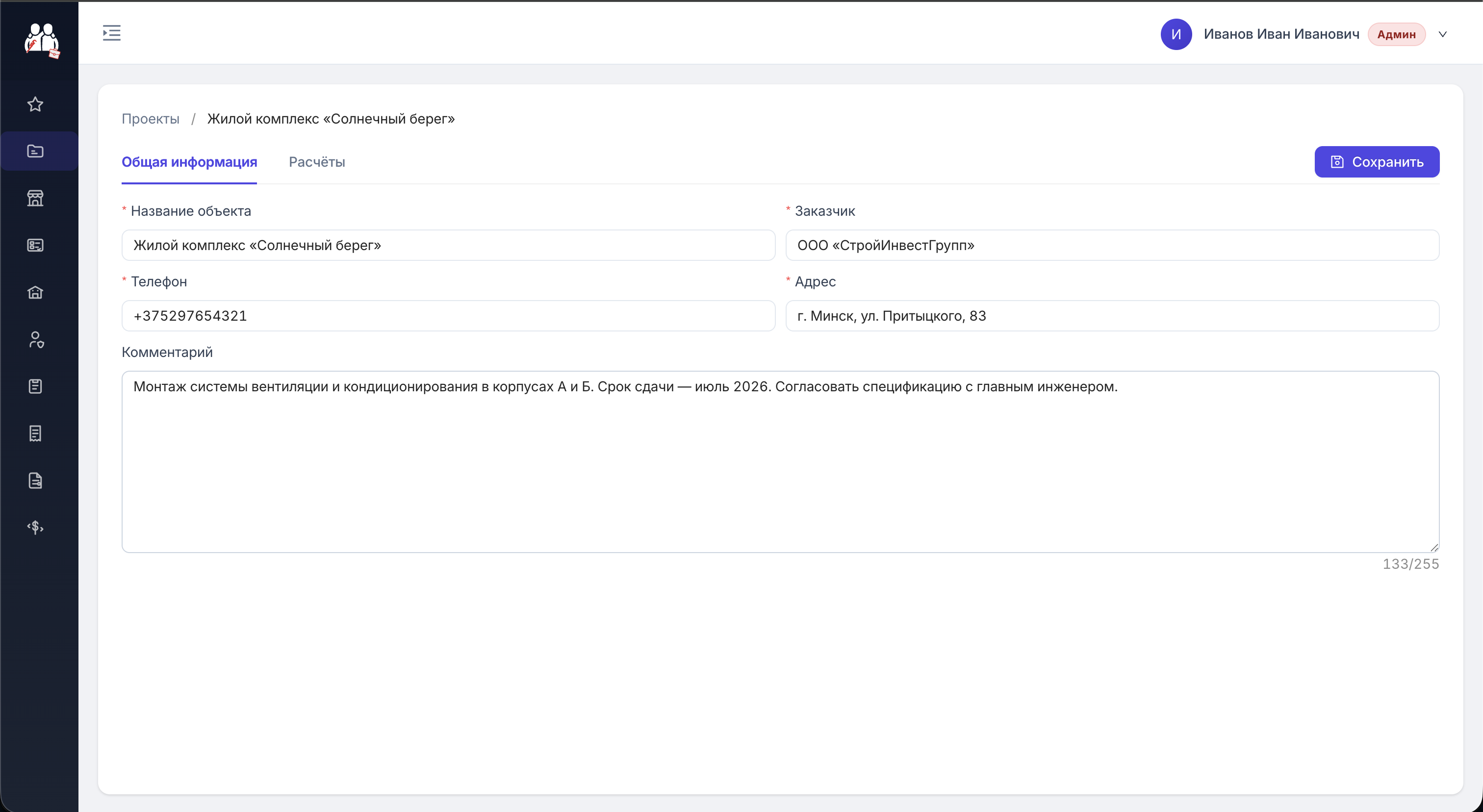The height and width of the screenshot is (812, 1483).
Task: Click the Адрес field label
Action: click(815, 281)
